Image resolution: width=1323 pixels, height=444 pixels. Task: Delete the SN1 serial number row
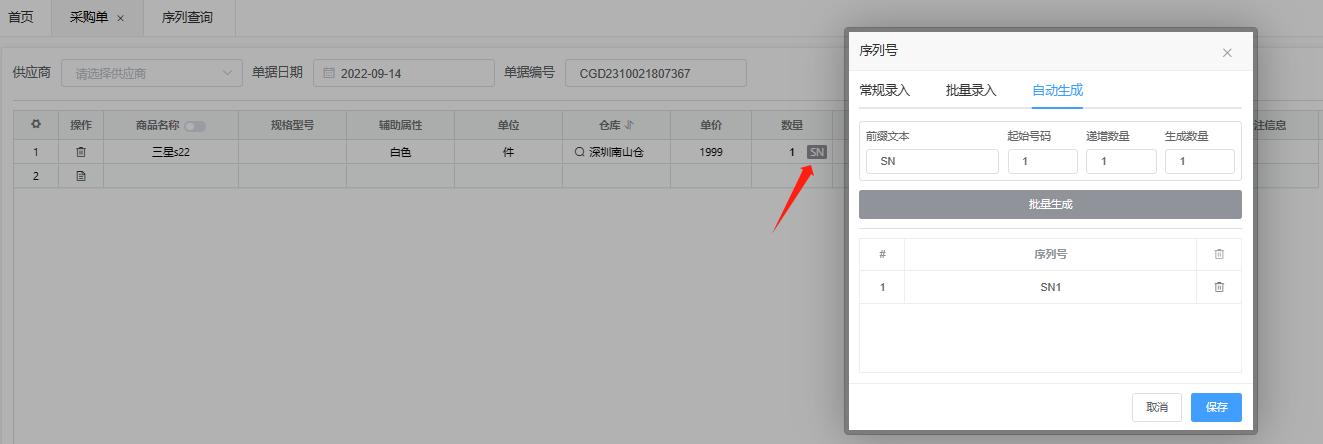1218,287
